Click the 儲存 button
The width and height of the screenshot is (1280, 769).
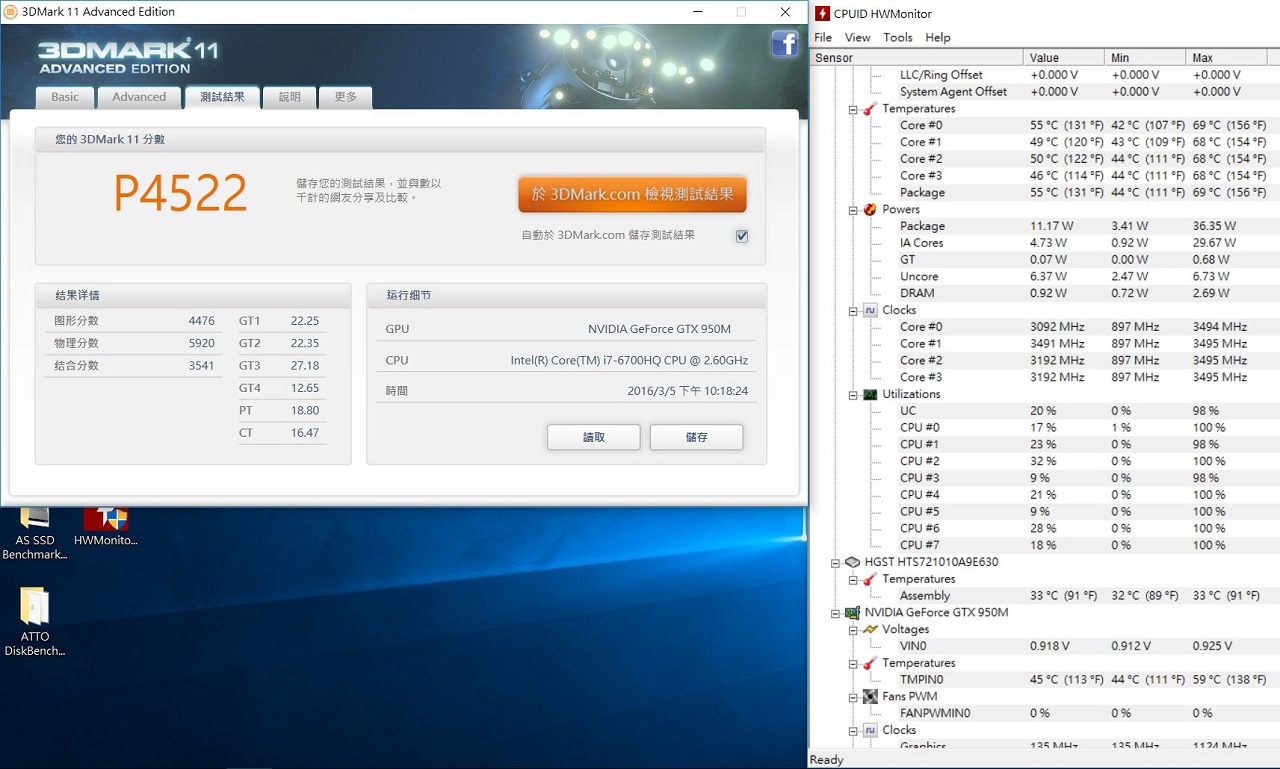696,437
